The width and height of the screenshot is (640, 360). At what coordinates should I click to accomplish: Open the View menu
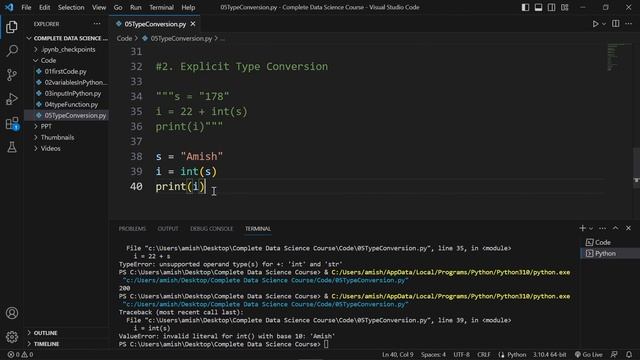99,7
